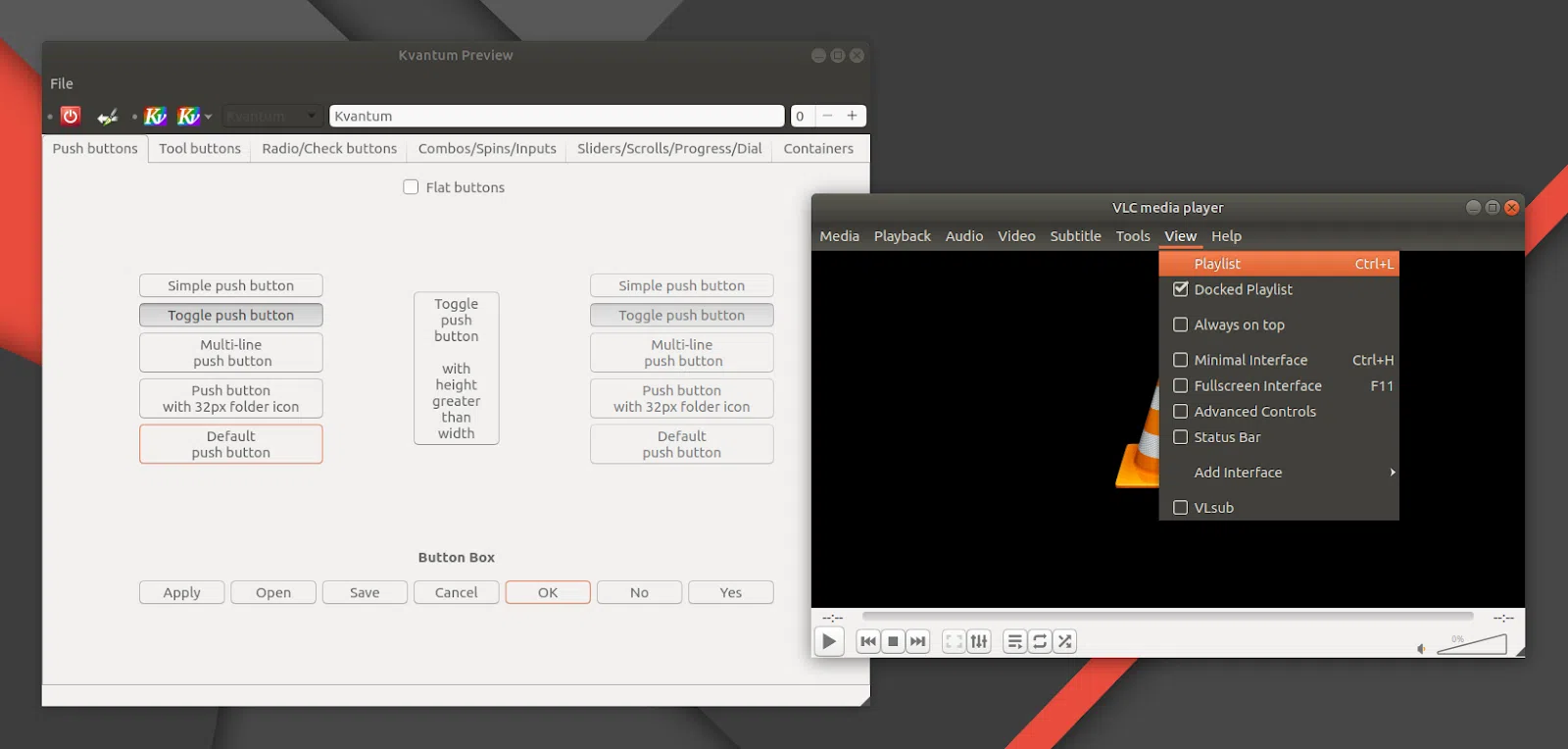Click the previous track button in VLC
The image size is (1568, 749).
[868, 641]
